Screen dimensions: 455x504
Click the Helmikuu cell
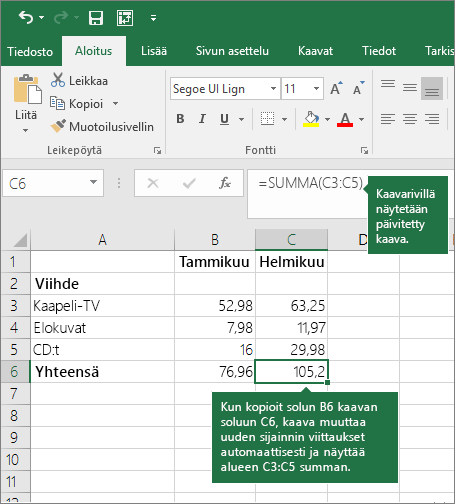pos(292,262)
